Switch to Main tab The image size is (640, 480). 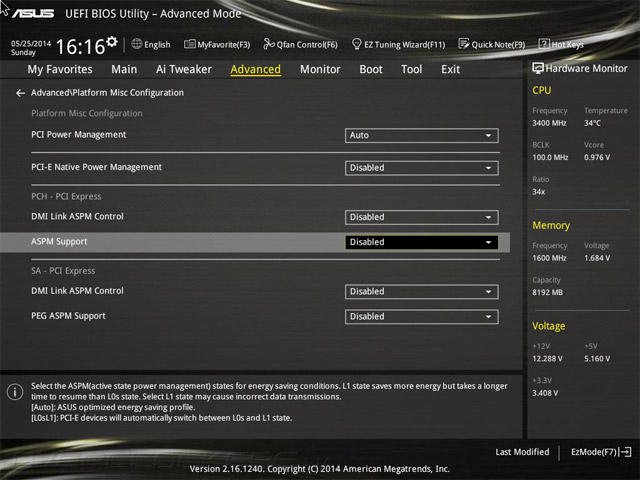[x=124, y=69]
